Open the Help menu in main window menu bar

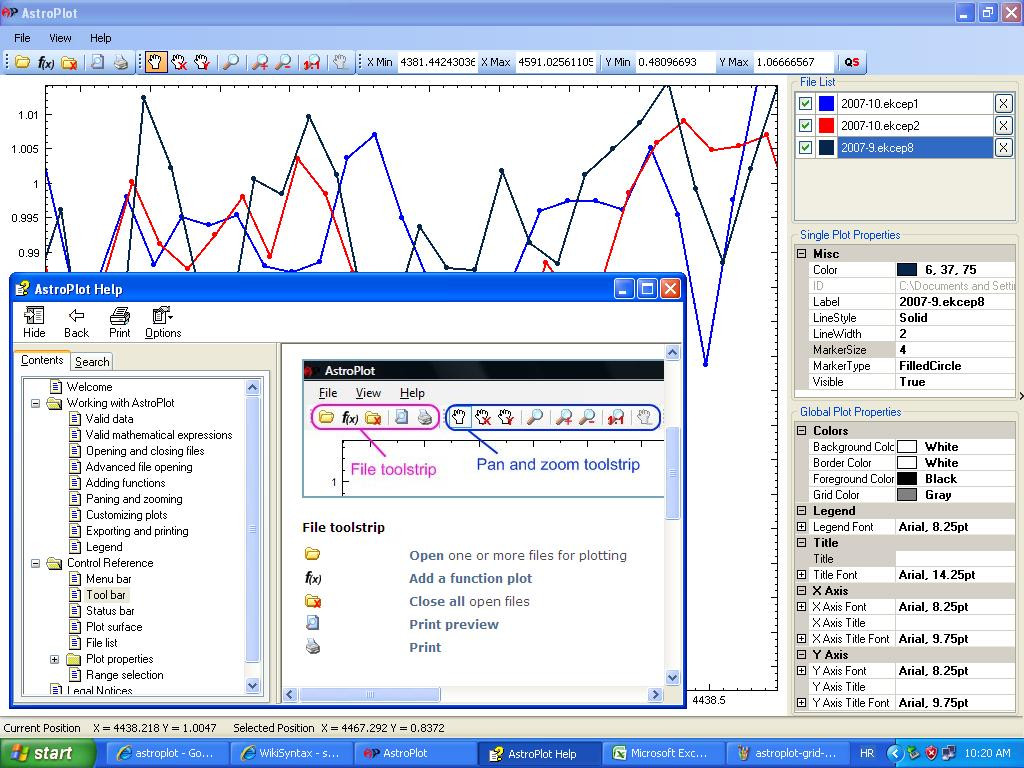[101, 38]
